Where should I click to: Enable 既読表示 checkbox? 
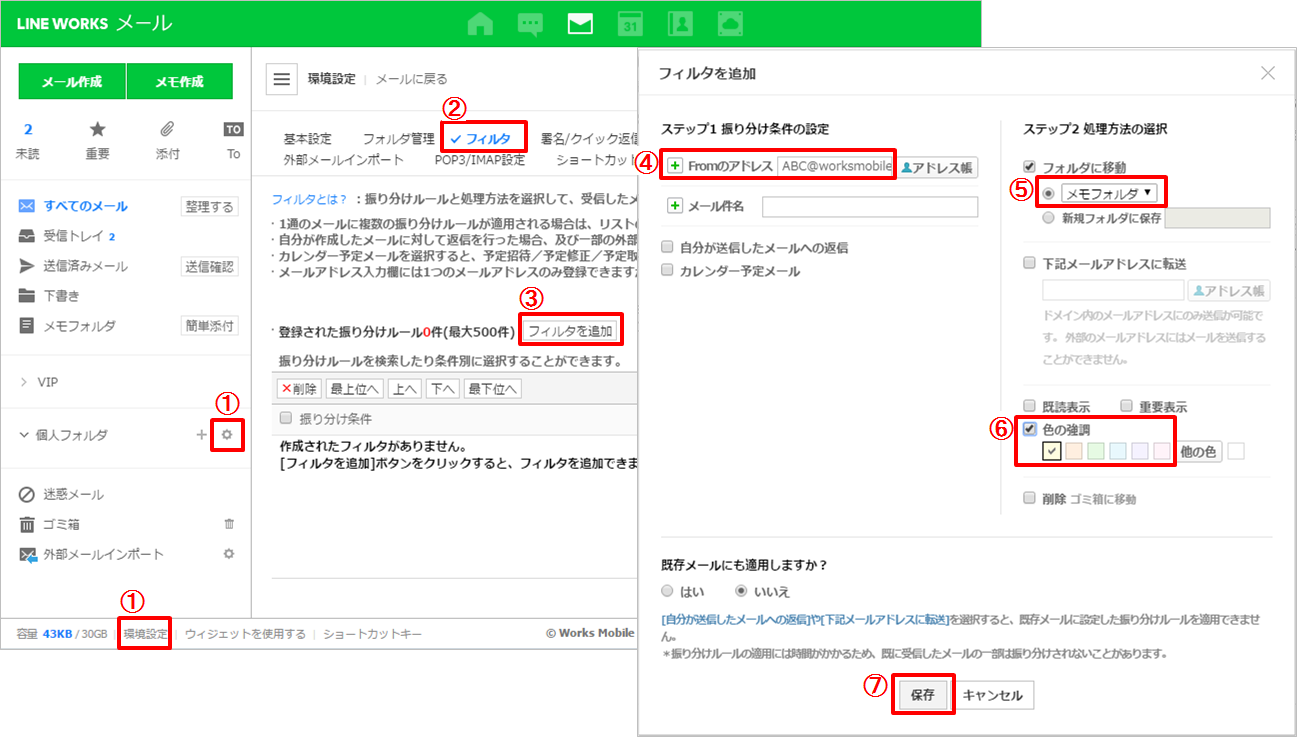1030,407
